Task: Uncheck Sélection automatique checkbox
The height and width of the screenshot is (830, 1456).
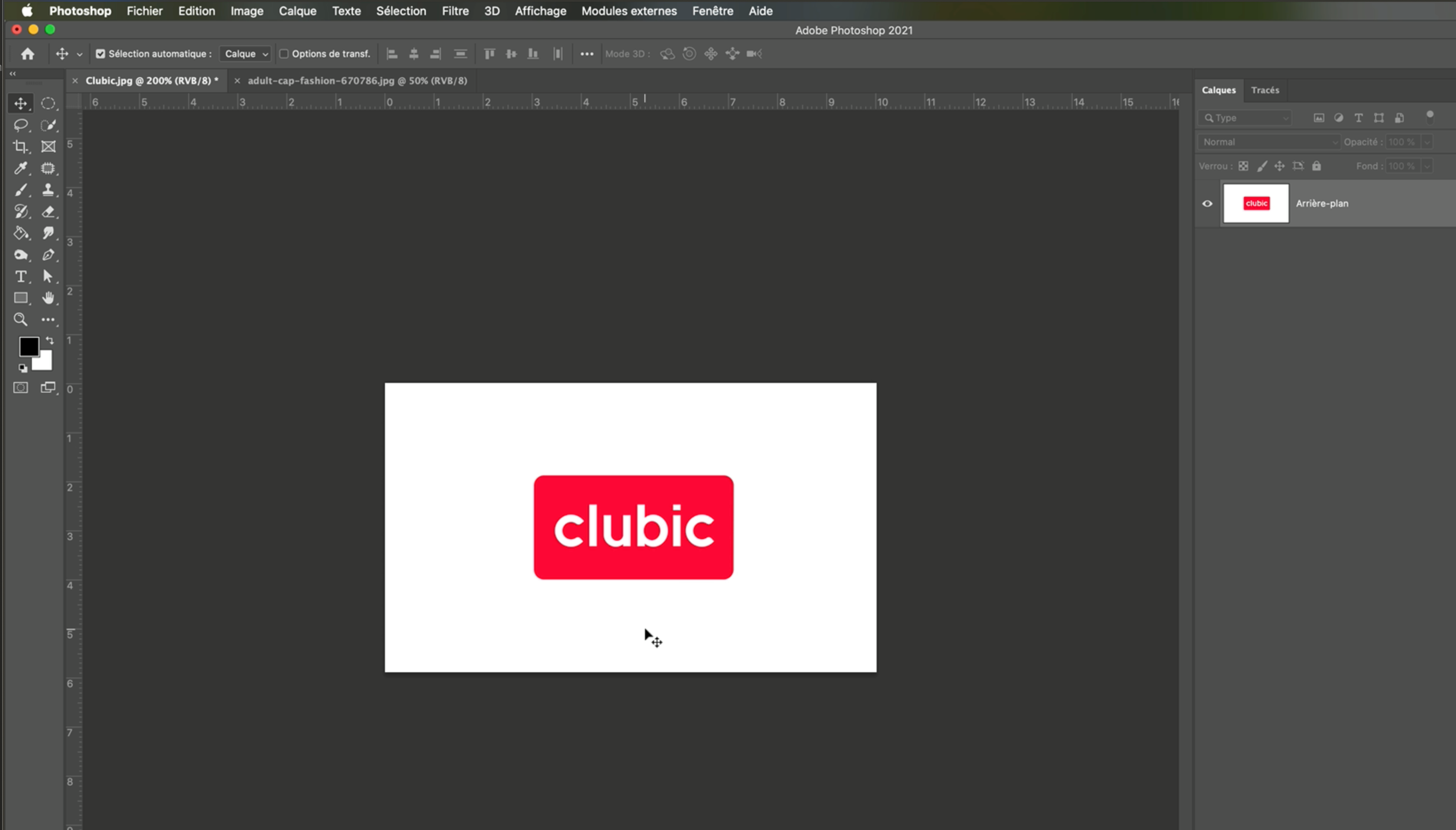Action: point(100,54)
